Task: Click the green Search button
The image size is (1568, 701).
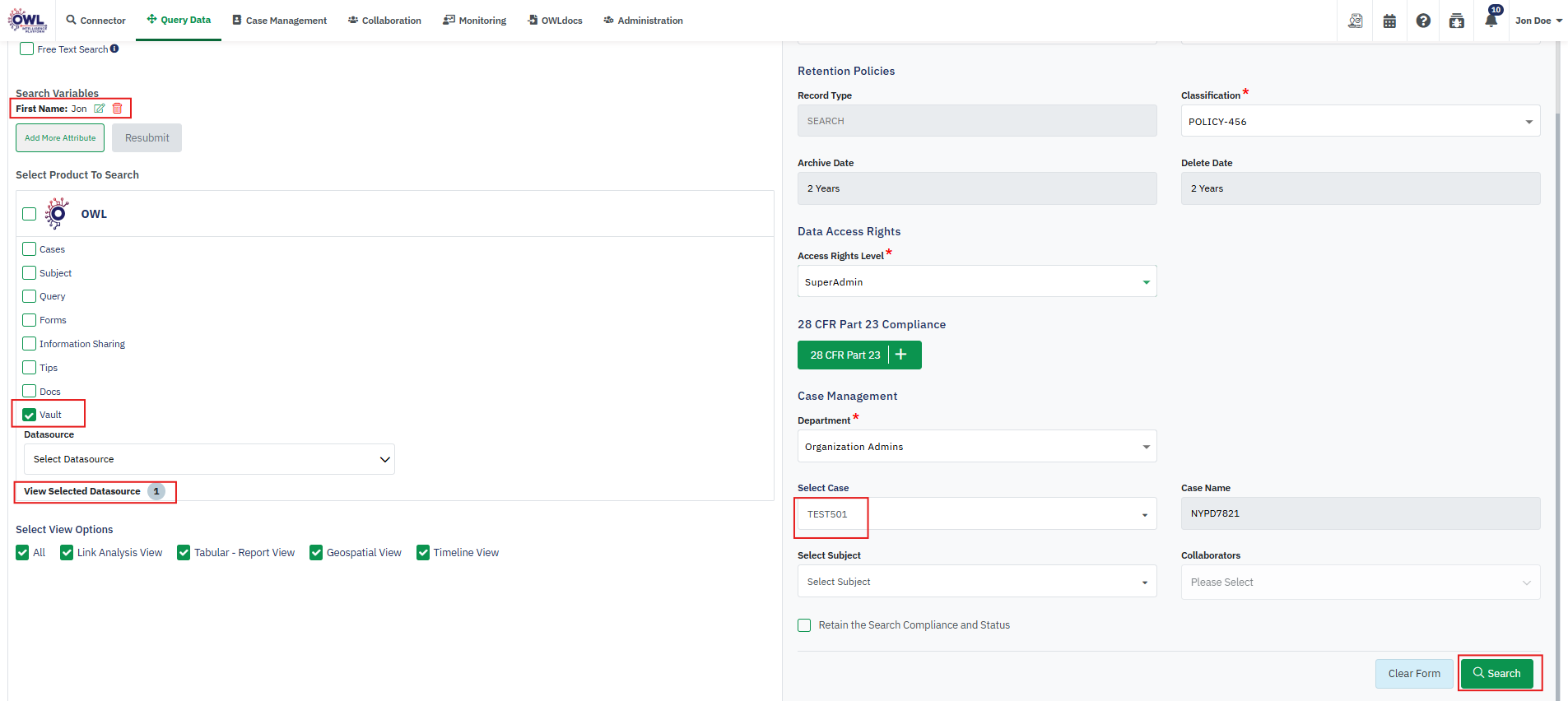Action: [x=1496, y=673]
